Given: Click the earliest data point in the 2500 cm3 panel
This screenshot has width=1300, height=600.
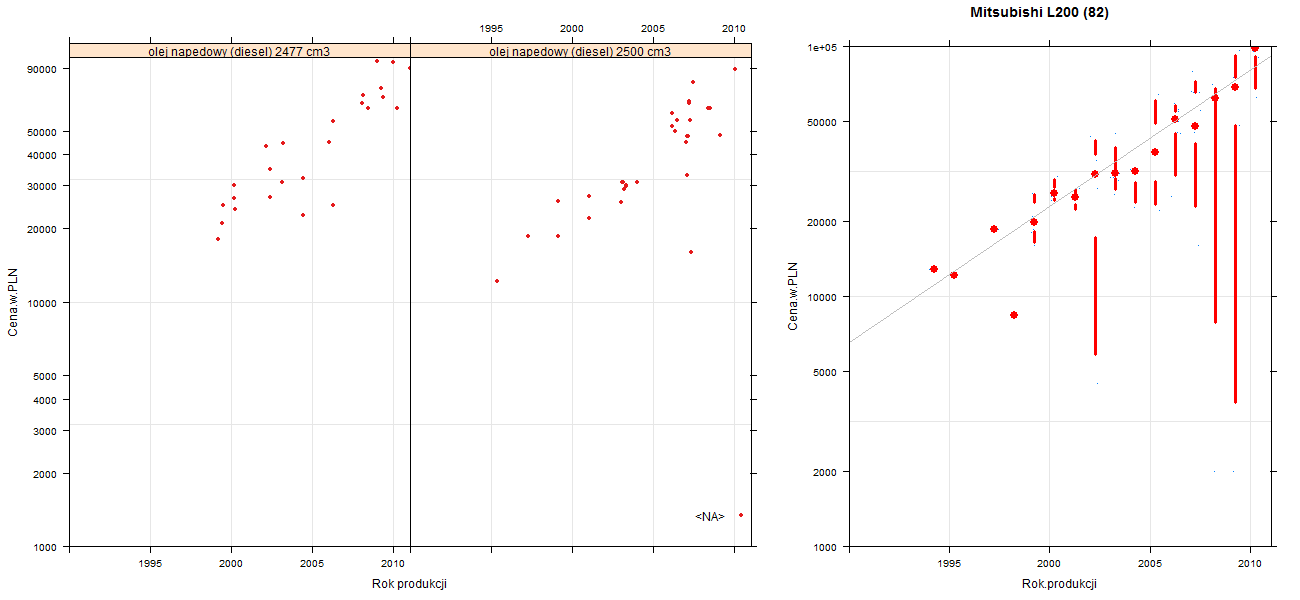Looking at the screenshot, I should 497,281.
